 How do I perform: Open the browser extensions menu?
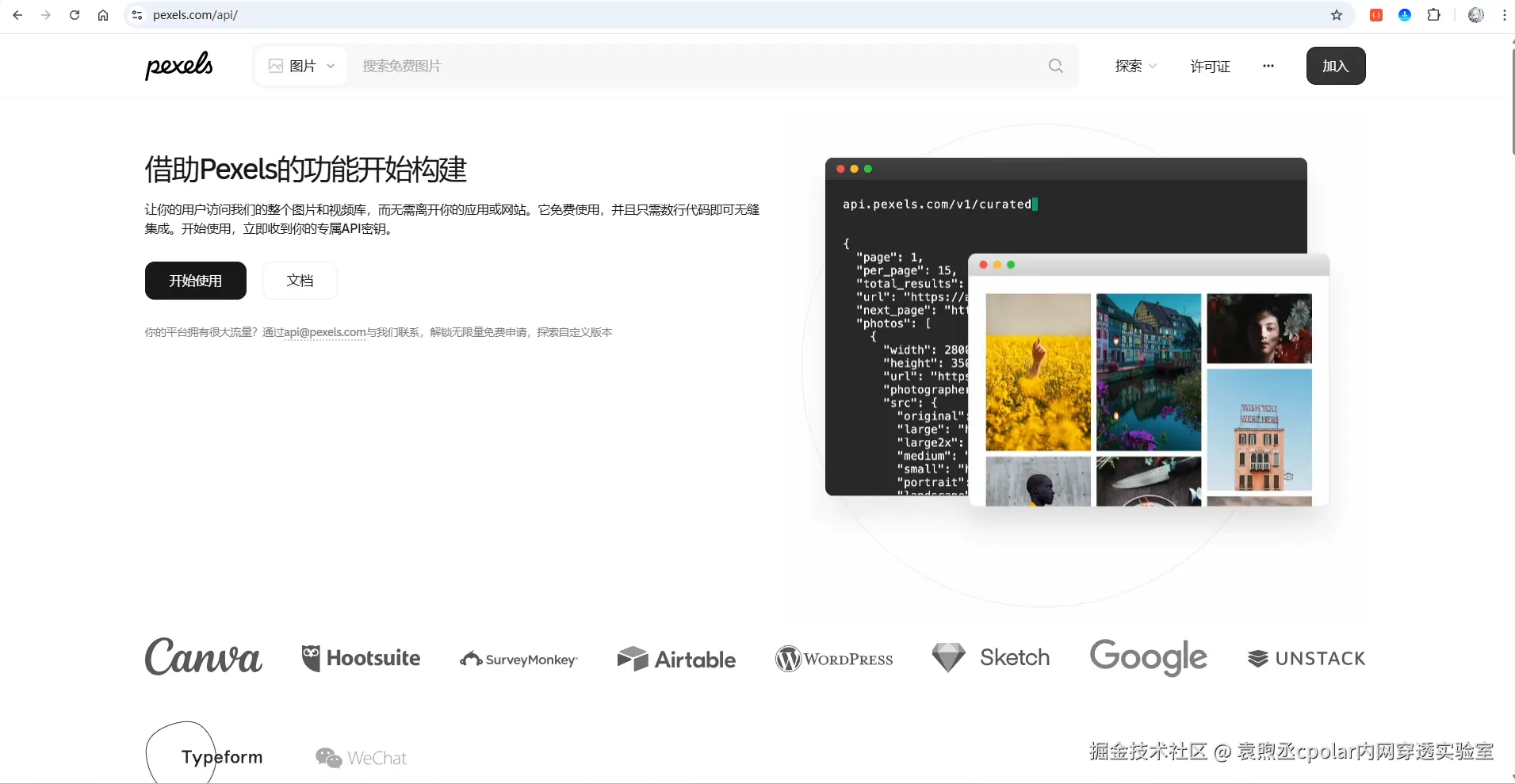(x=1434, y=15)
